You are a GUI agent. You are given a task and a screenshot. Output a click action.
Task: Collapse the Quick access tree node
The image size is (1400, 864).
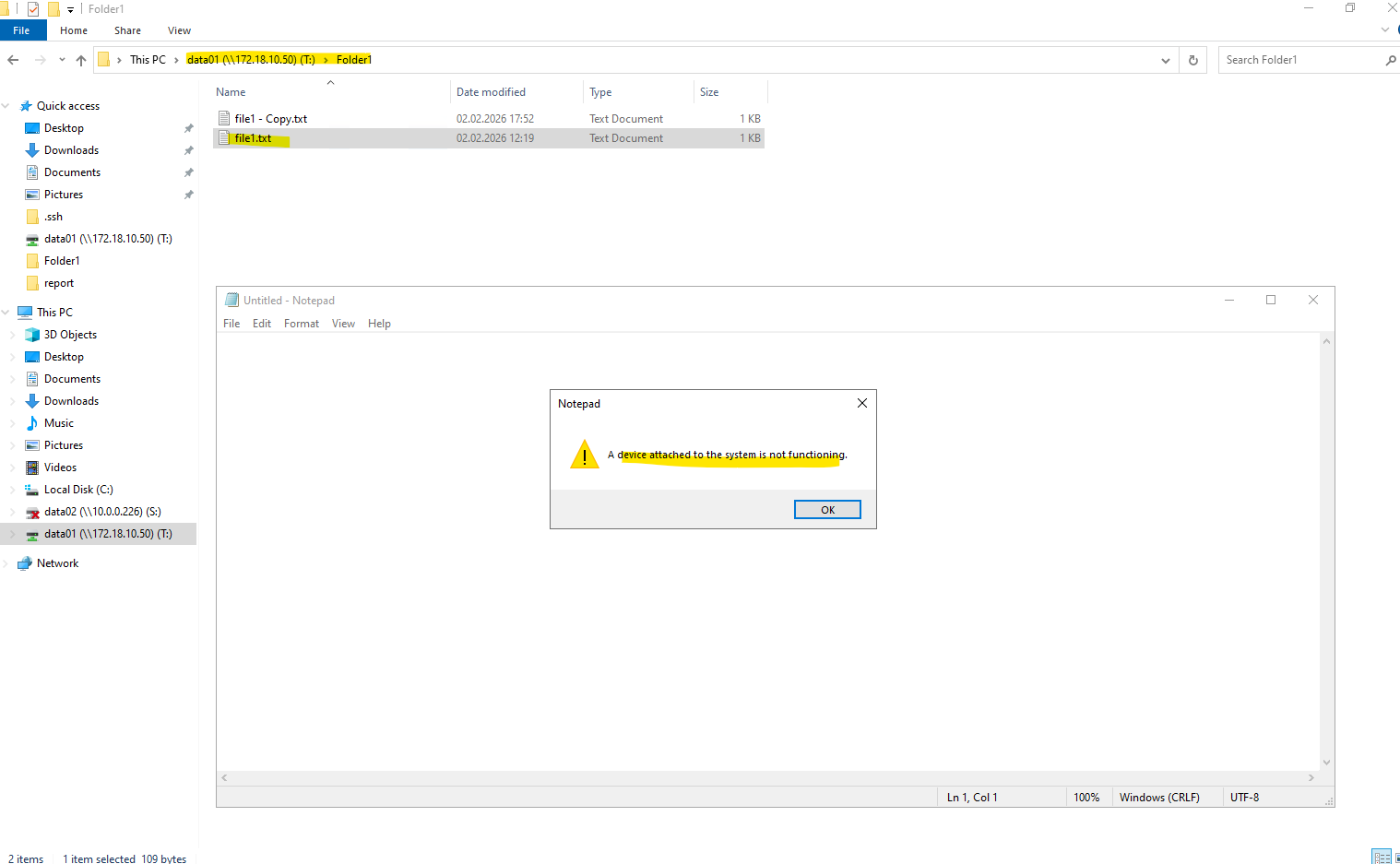pyautogui.click(x=6, y=106)
